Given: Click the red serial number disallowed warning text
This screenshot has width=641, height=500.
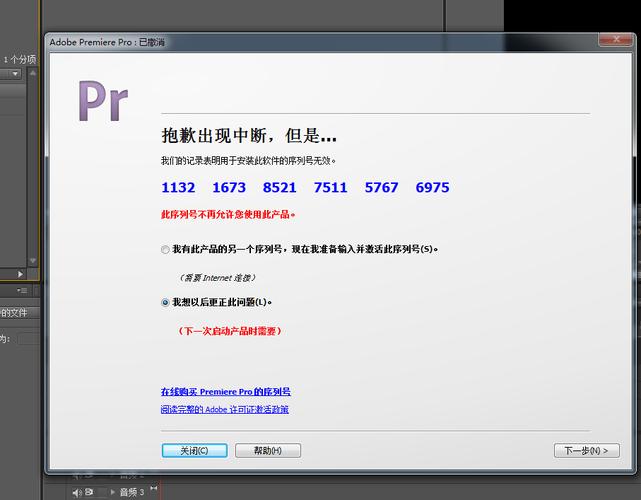Looking at the screenshot, I should pos(228,214).
